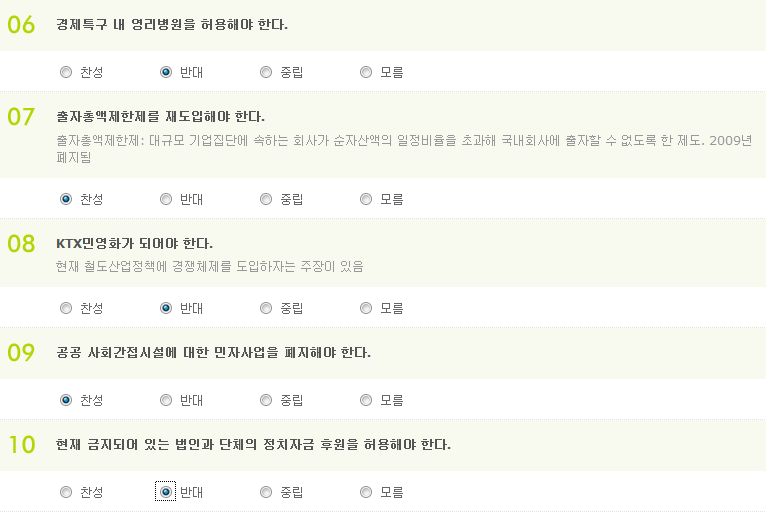766x515 pixels.
Task: Select 찬성 for question 09 민자사업
Action: (65, 400)
